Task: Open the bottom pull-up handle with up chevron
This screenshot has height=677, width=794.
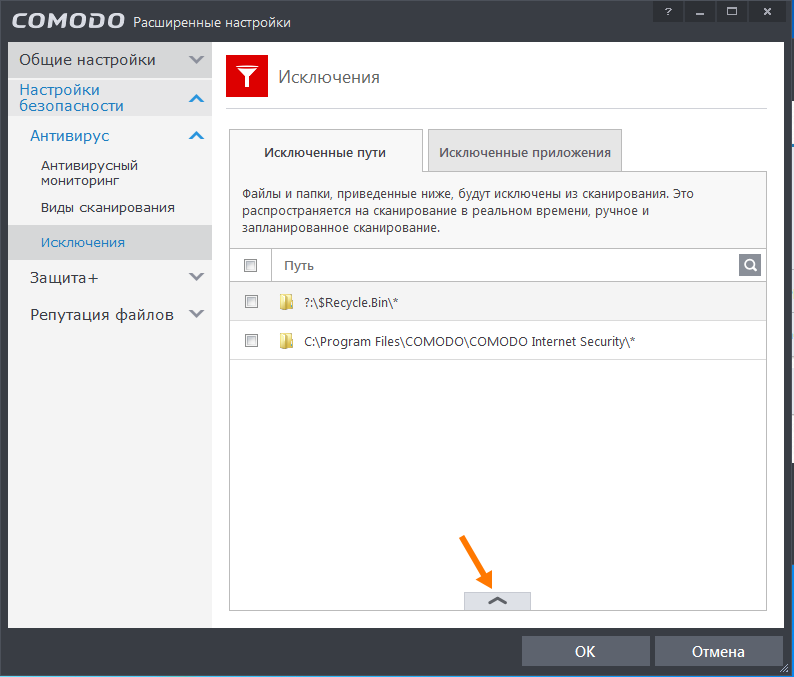Action: pos(497,601)
